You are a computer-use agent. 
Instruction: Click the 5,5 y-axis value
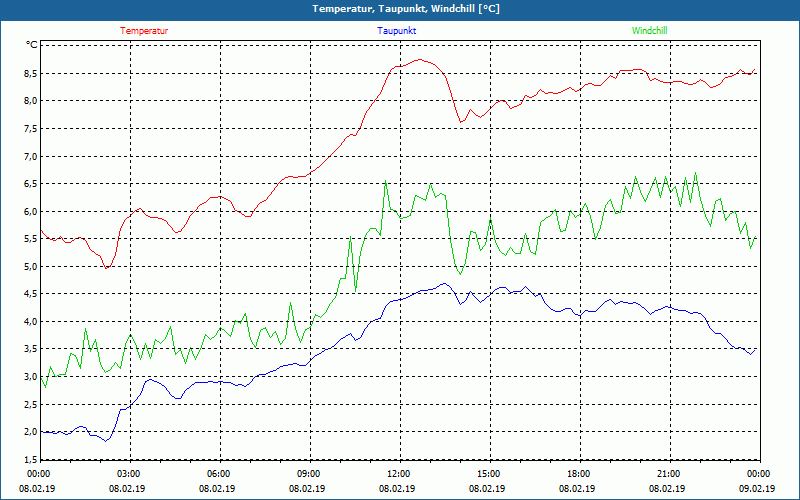tap(31, 239)
